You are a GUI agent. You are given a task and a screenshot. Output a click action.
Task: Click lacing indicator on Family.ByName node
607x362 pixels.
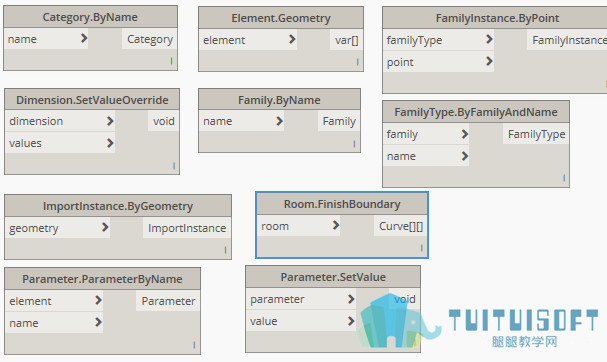(354, 144)
